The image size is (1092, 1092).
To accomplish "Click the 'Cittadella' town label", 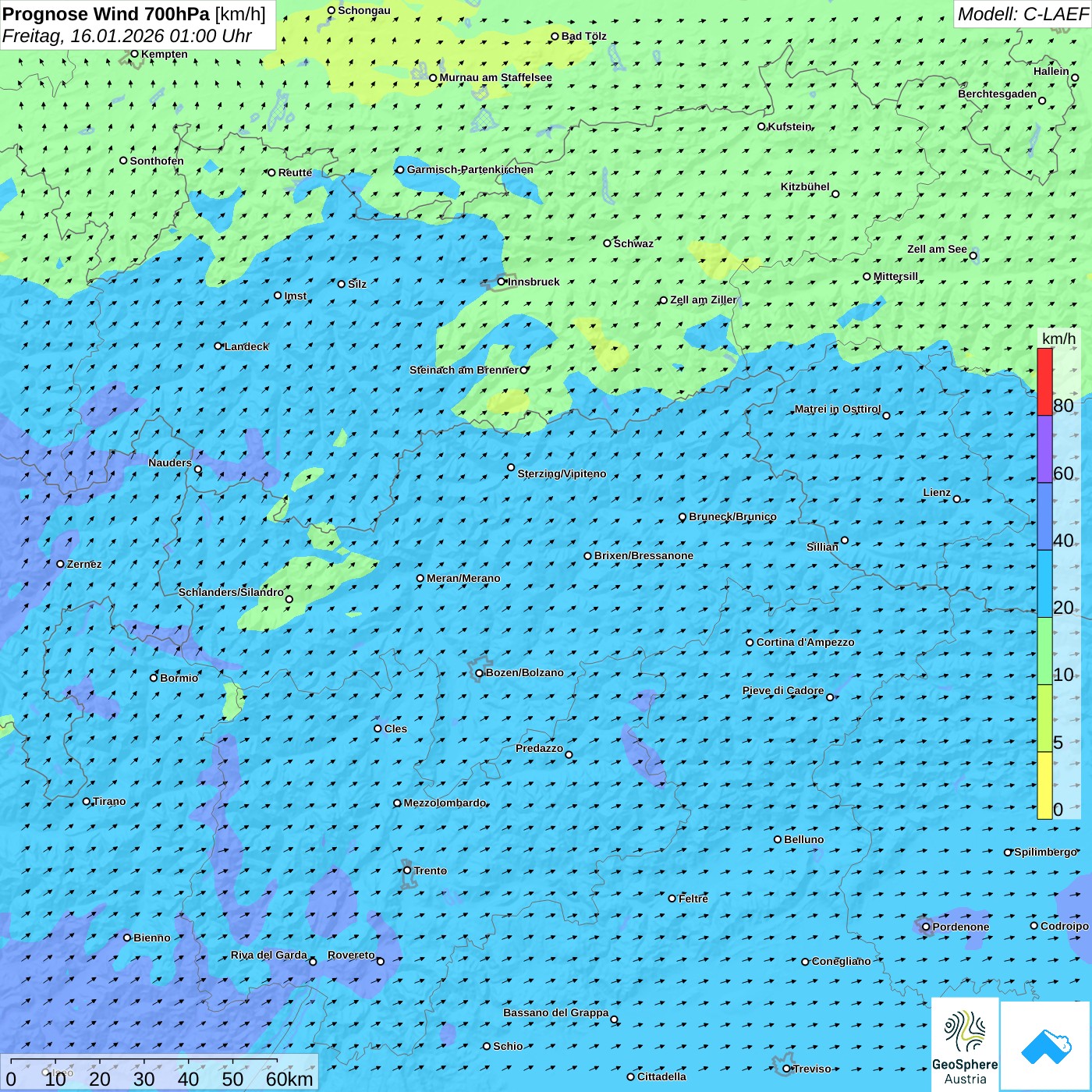I will tap(661, 1076).
